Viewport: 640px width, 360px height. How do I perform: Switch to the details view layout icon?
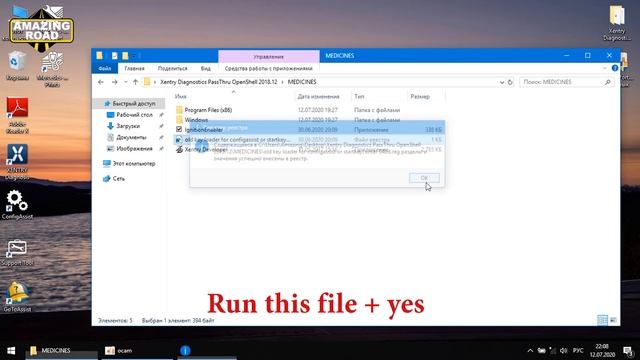point(602,320)
